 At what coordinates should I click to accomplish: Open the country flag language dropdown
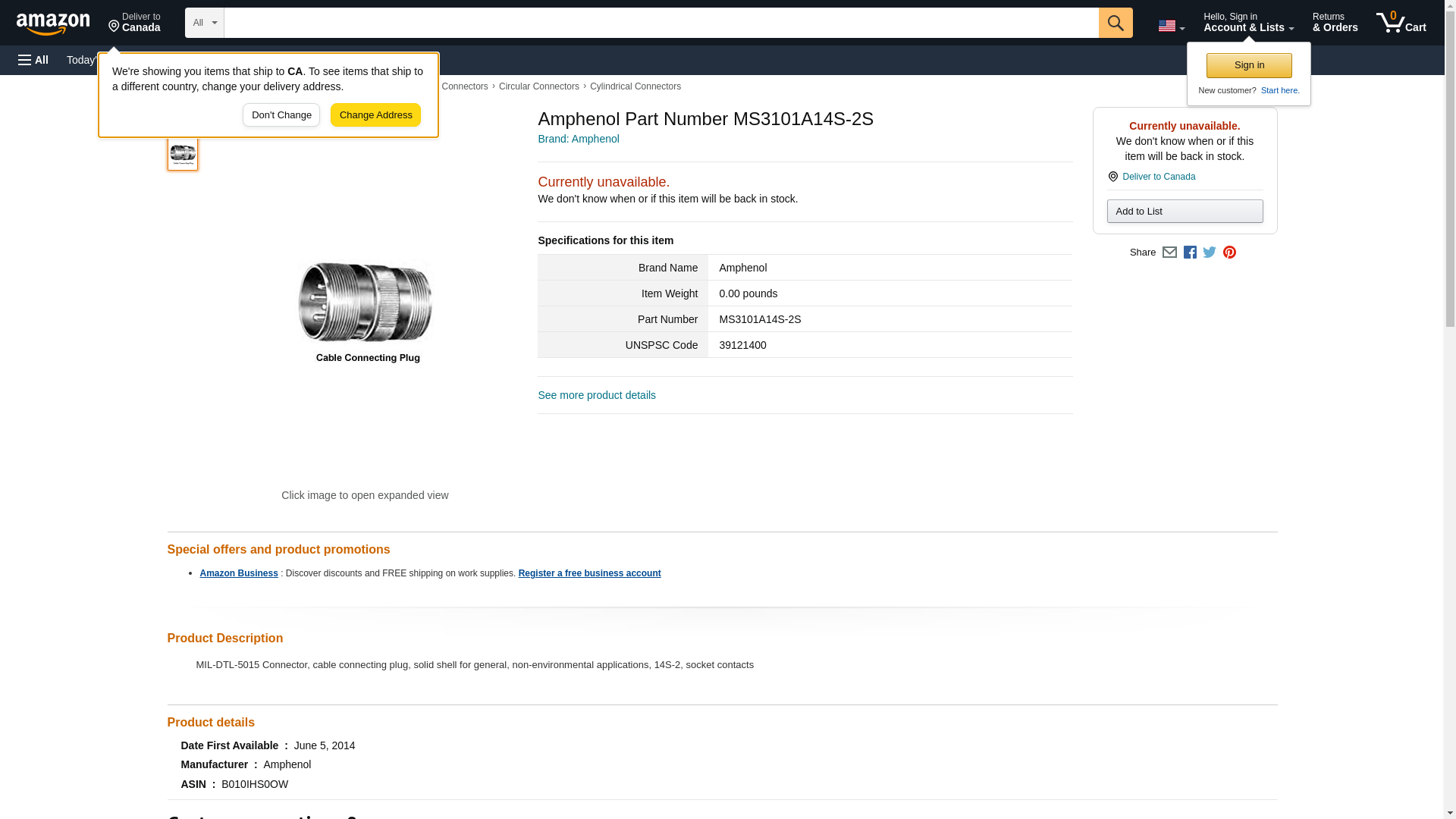click(x=1171, y=26)
